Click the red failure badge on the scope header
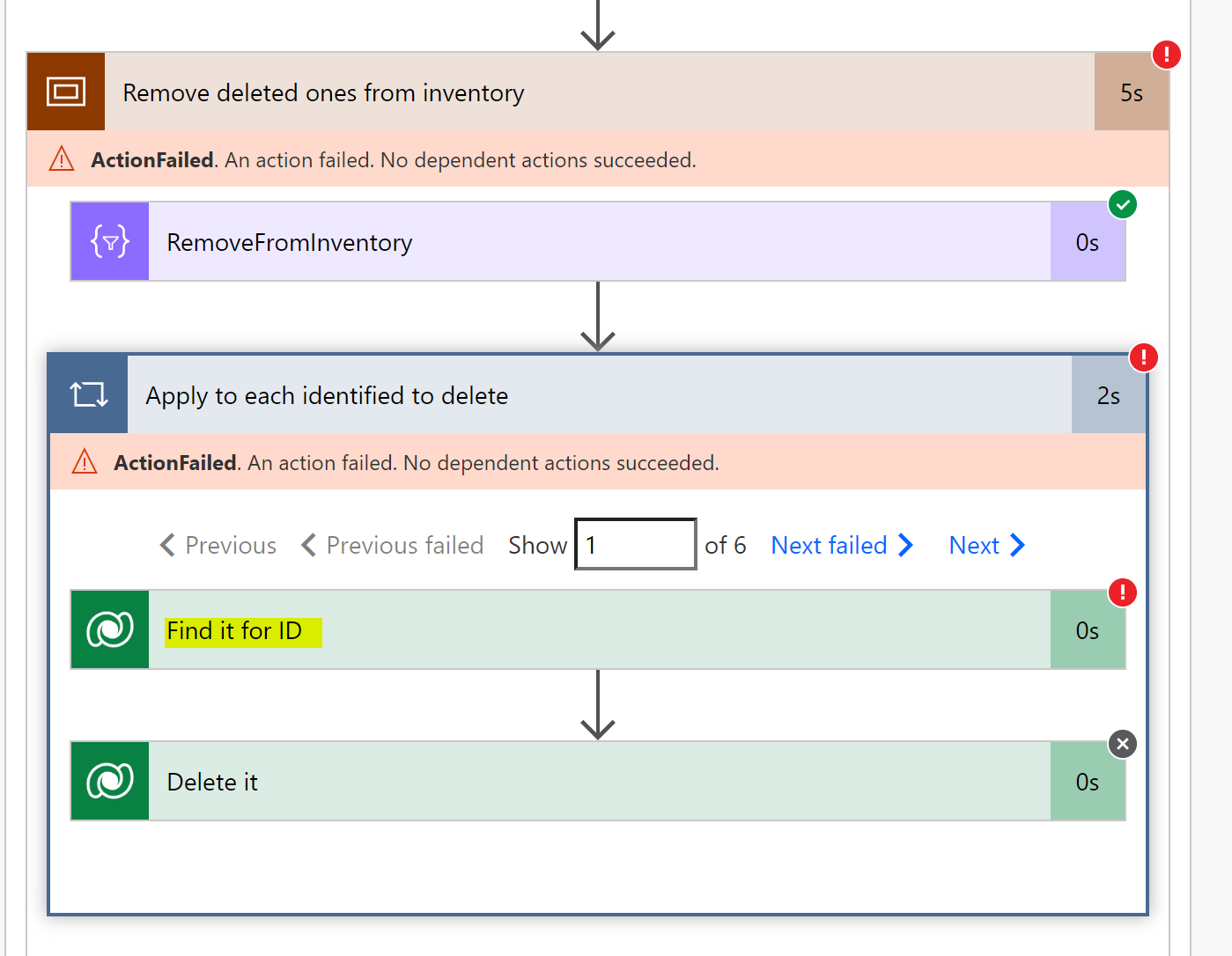Screen dimensions: 1232x956 point(1166,54)
